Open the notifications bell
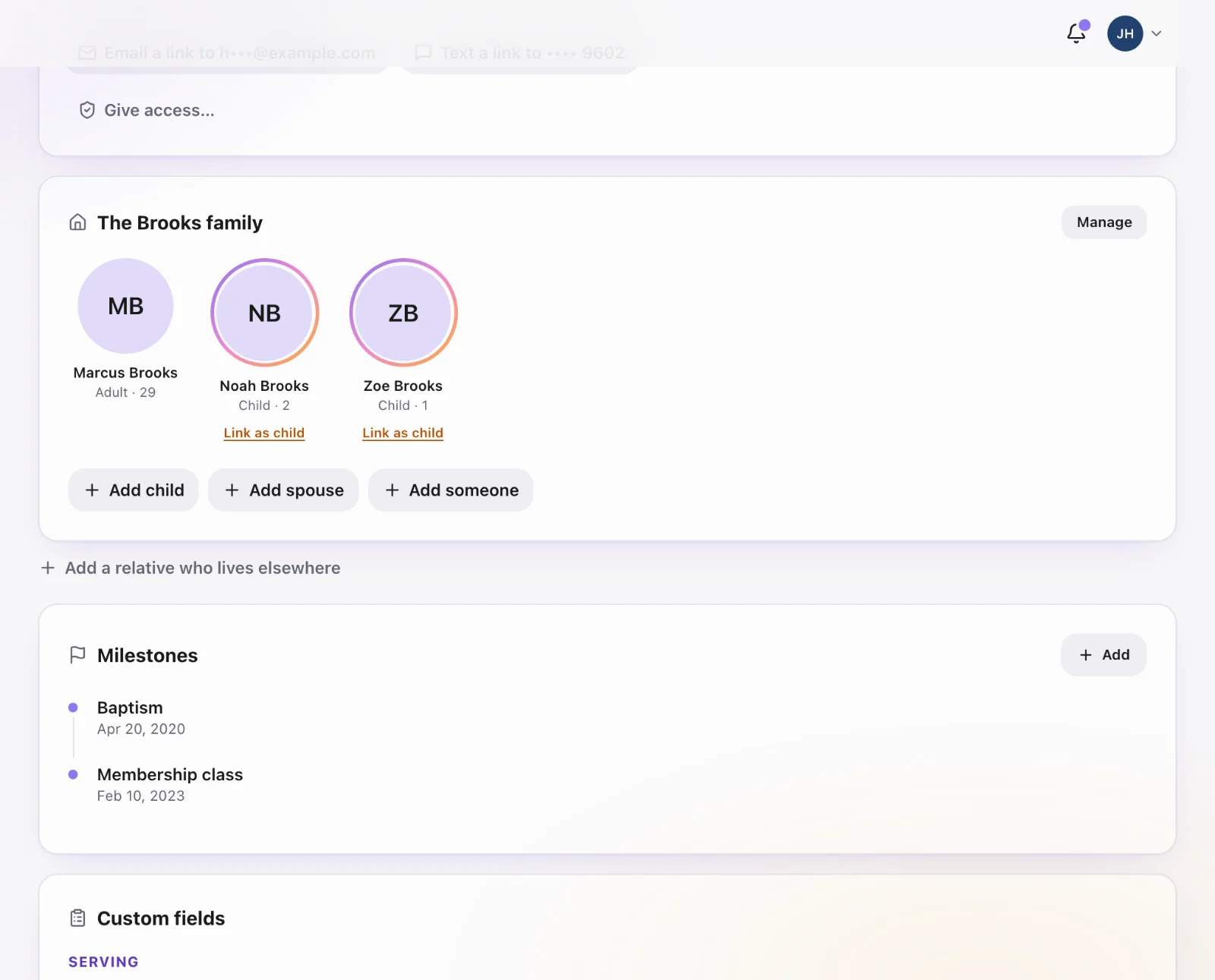Screen dimensions: 1215x980 [x=1077, y=33]
